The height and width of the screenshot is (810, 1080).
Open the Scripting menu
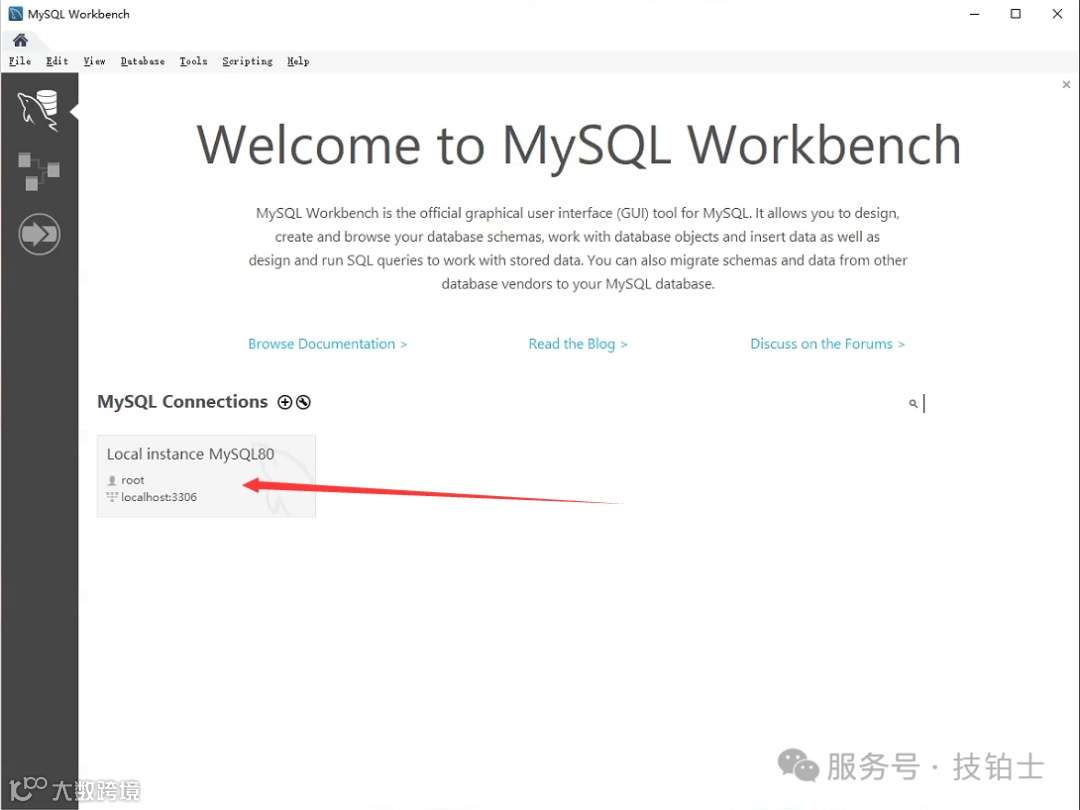tap(247, 61)
